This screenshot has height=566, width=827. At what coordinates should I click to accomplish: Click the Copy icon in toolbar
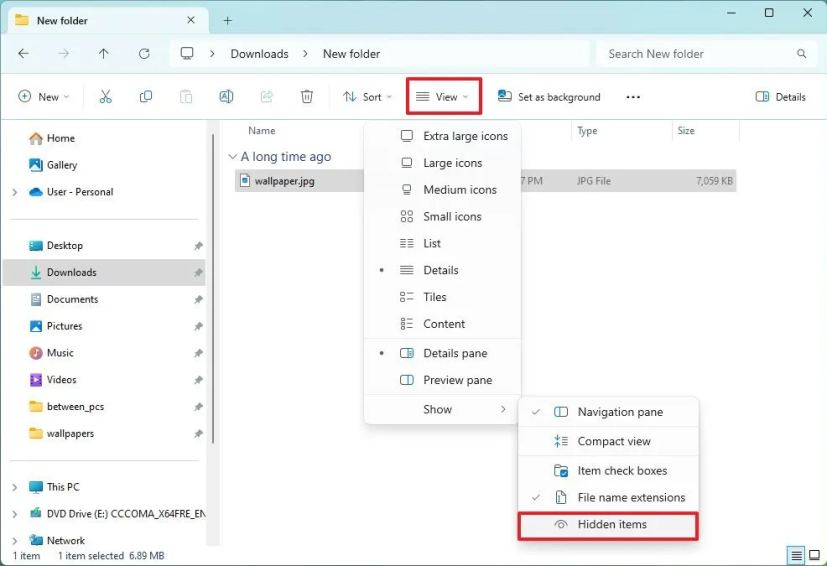click(146, 97)
